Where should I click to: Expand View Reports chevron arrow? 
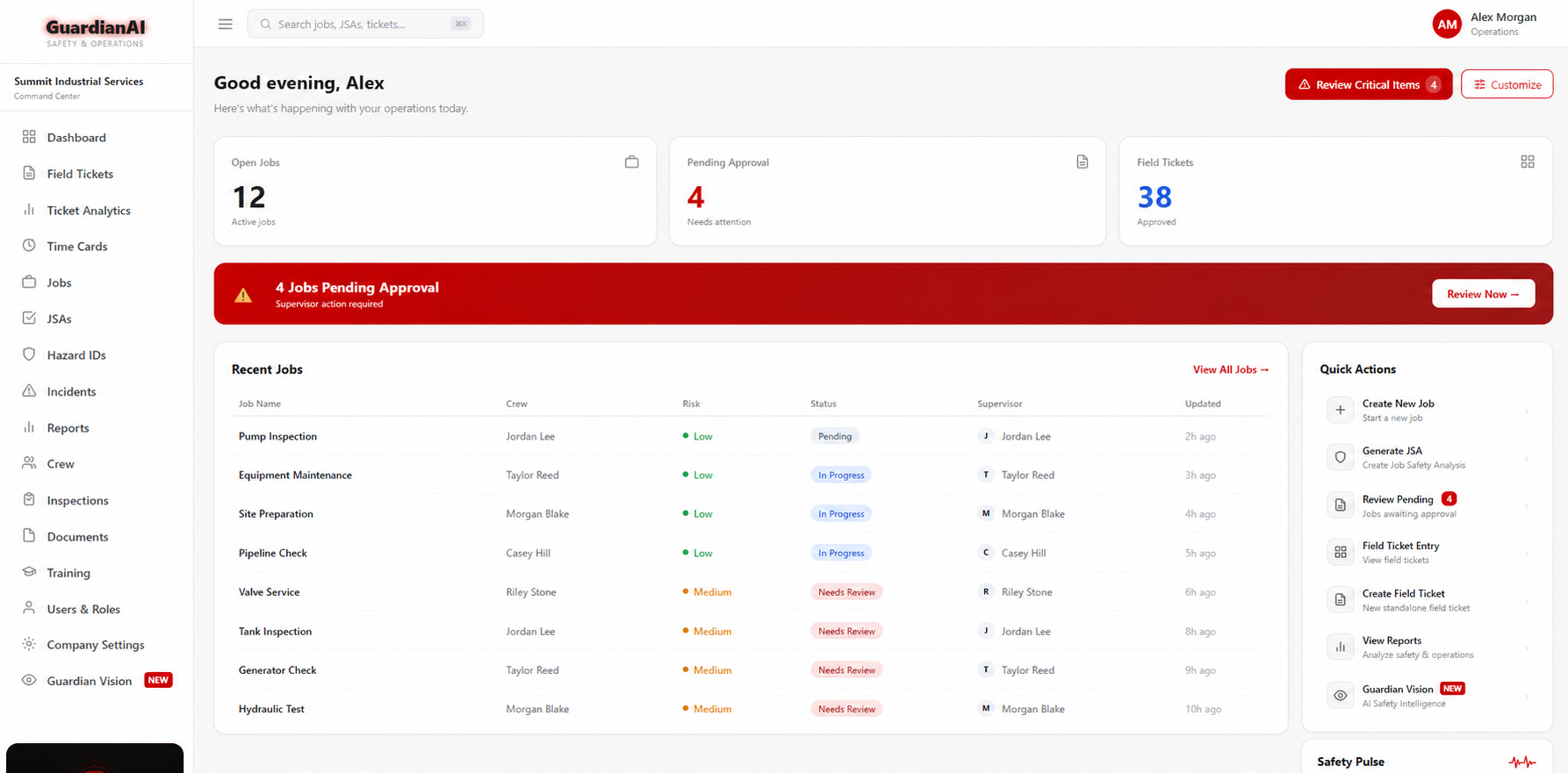pos(1527,648)
